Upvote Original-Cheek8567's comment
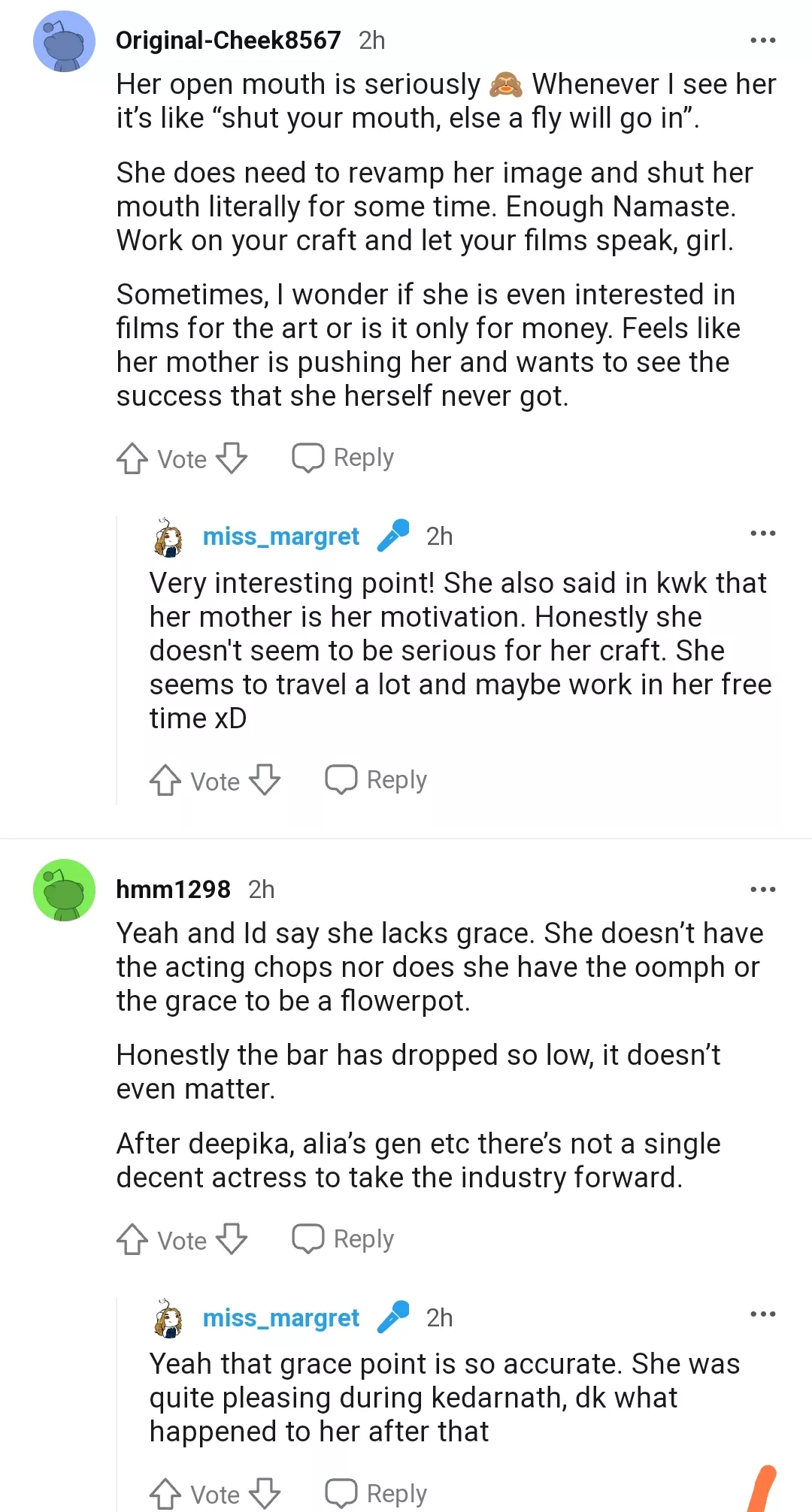The height and width of the screenshot is (1512, 812). coord(132,458)
